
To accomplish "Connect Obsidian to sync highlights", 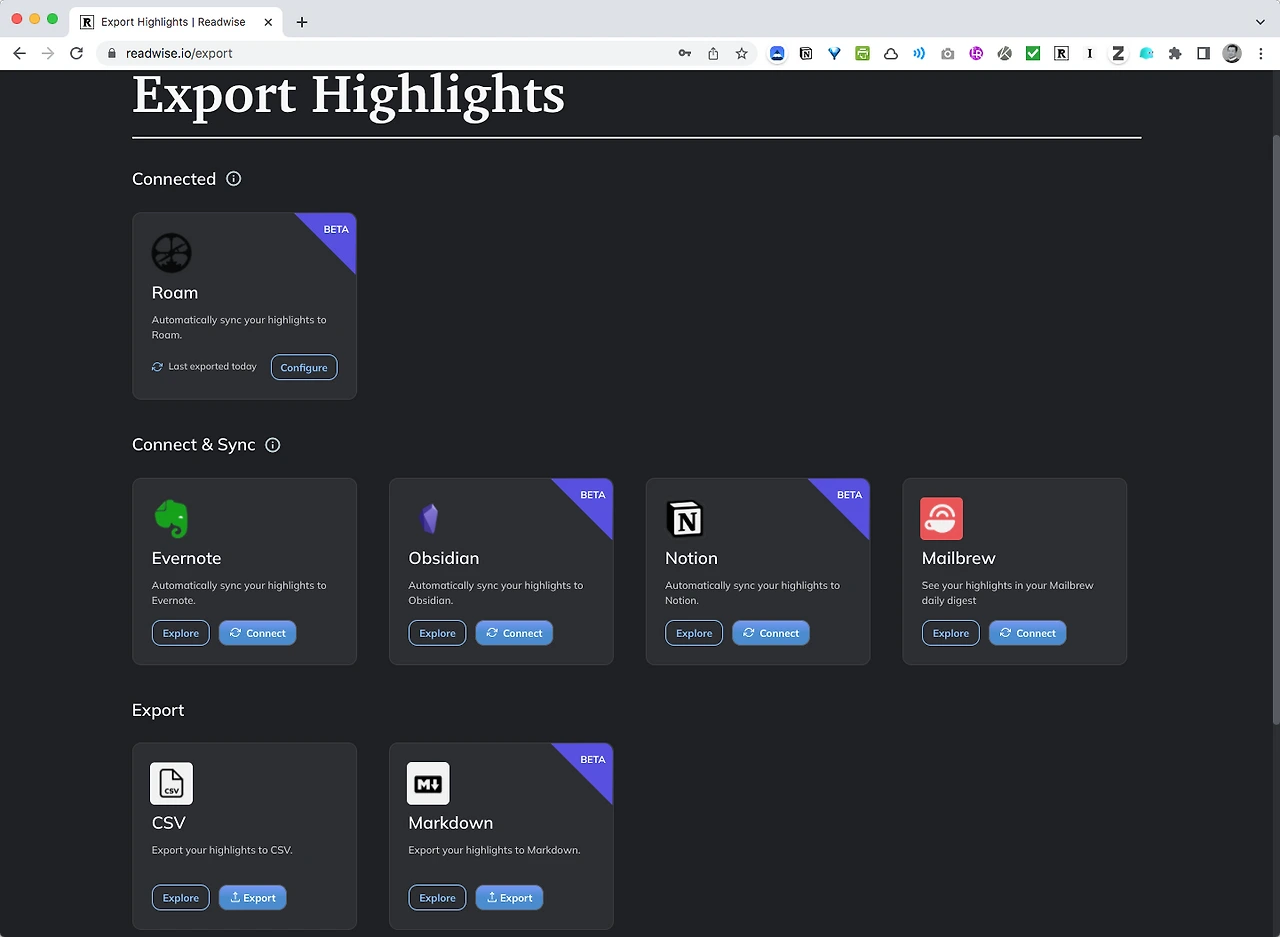I will pyautogui.click(x=515, y=633).
